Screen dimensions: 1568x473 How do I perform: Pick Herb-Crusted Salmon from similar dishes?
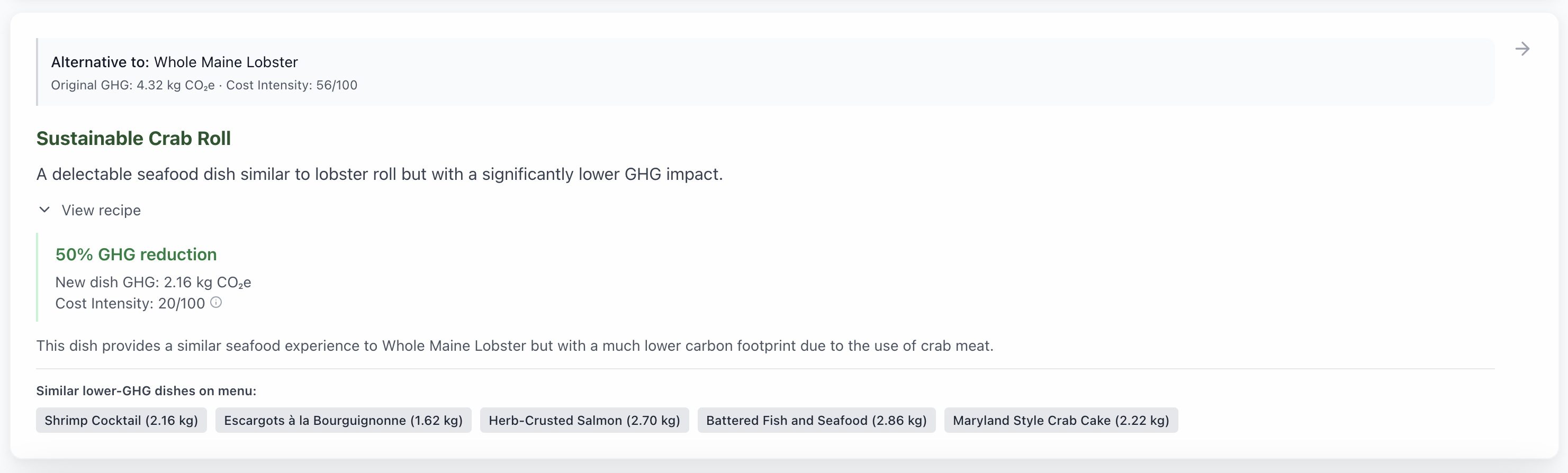(x=584, y=420)
